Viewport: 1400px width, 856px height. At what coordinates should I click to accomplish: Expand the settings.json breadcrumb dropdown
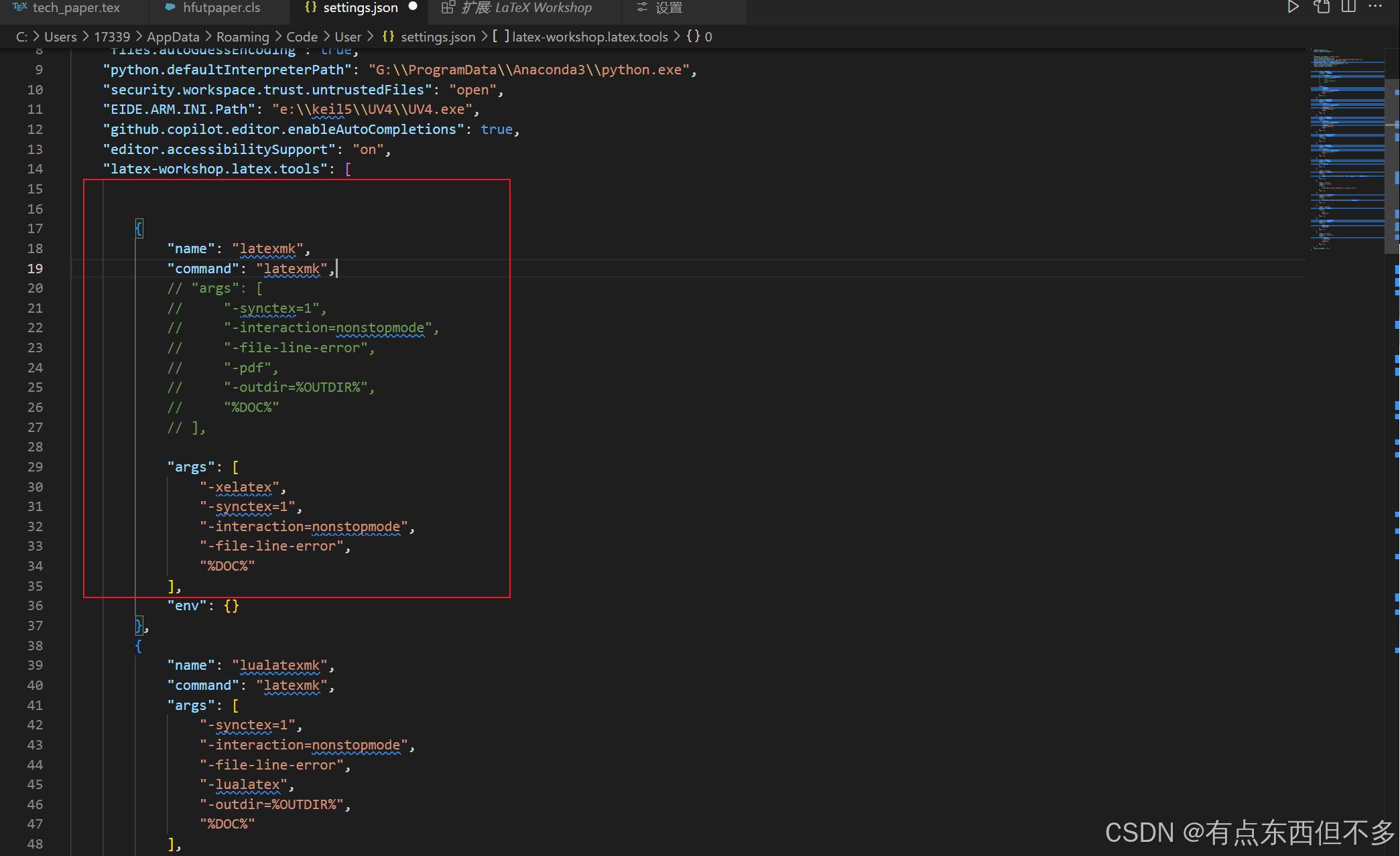[x=438, y=37]
